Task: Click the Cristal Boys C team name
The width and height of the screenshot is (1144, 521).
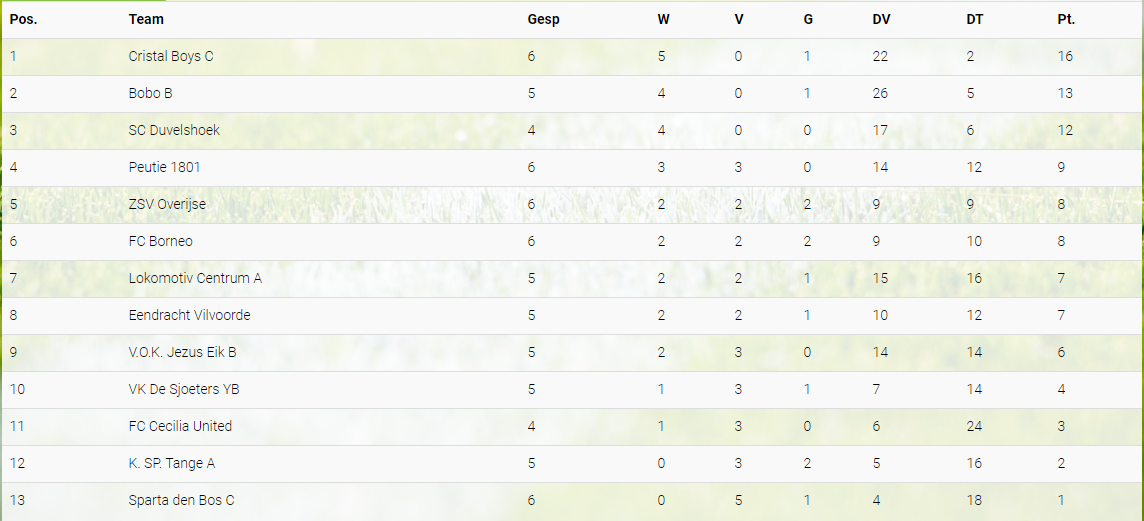Action: [171, 56]
